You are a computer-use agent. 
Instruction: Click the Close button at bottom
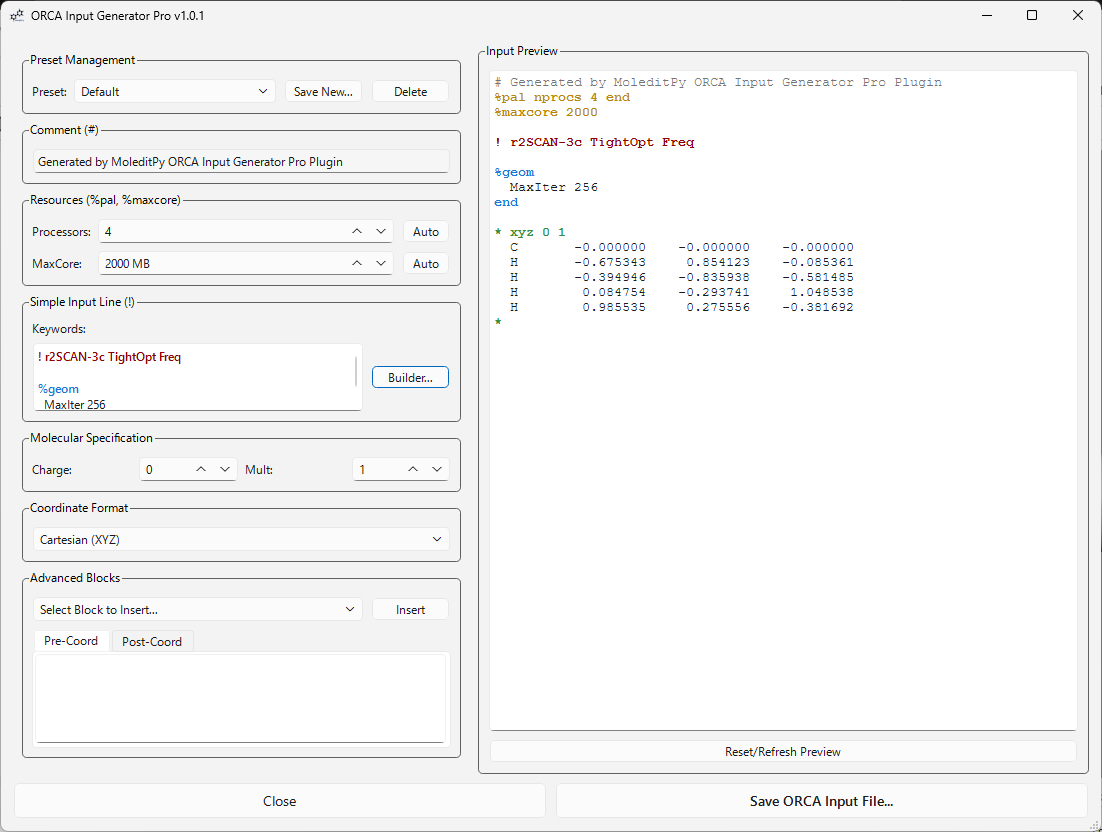click(280, 801)
